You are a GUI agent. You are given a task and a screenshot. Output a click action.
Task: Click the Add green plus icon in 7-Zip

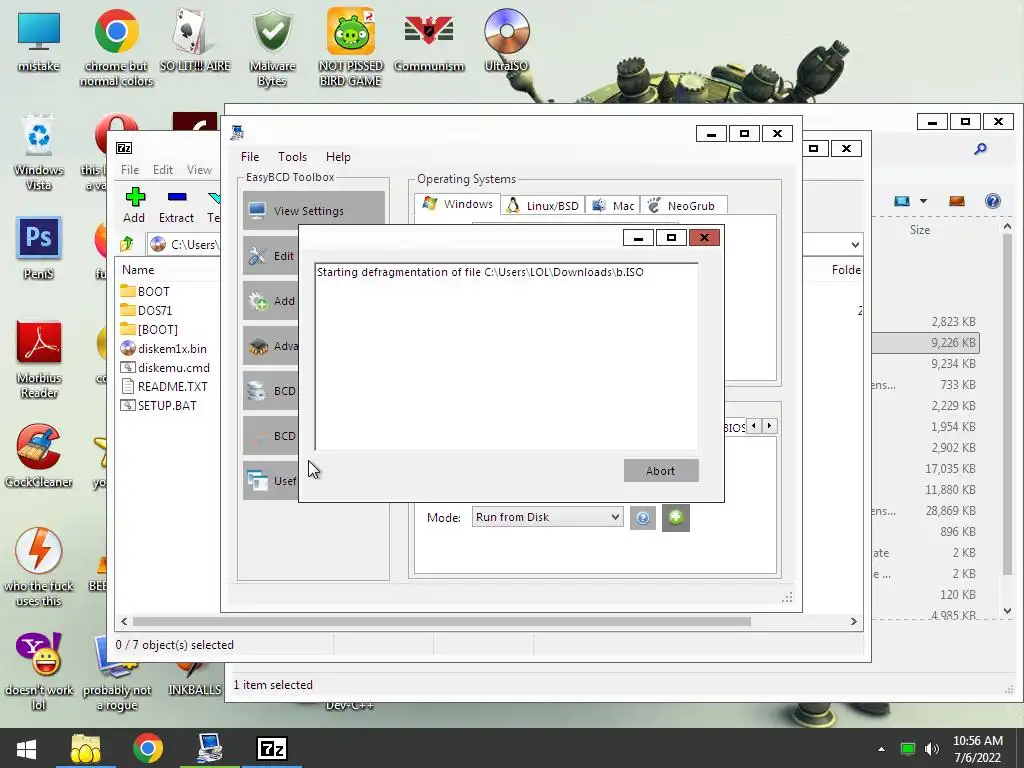tap(135, 205)
